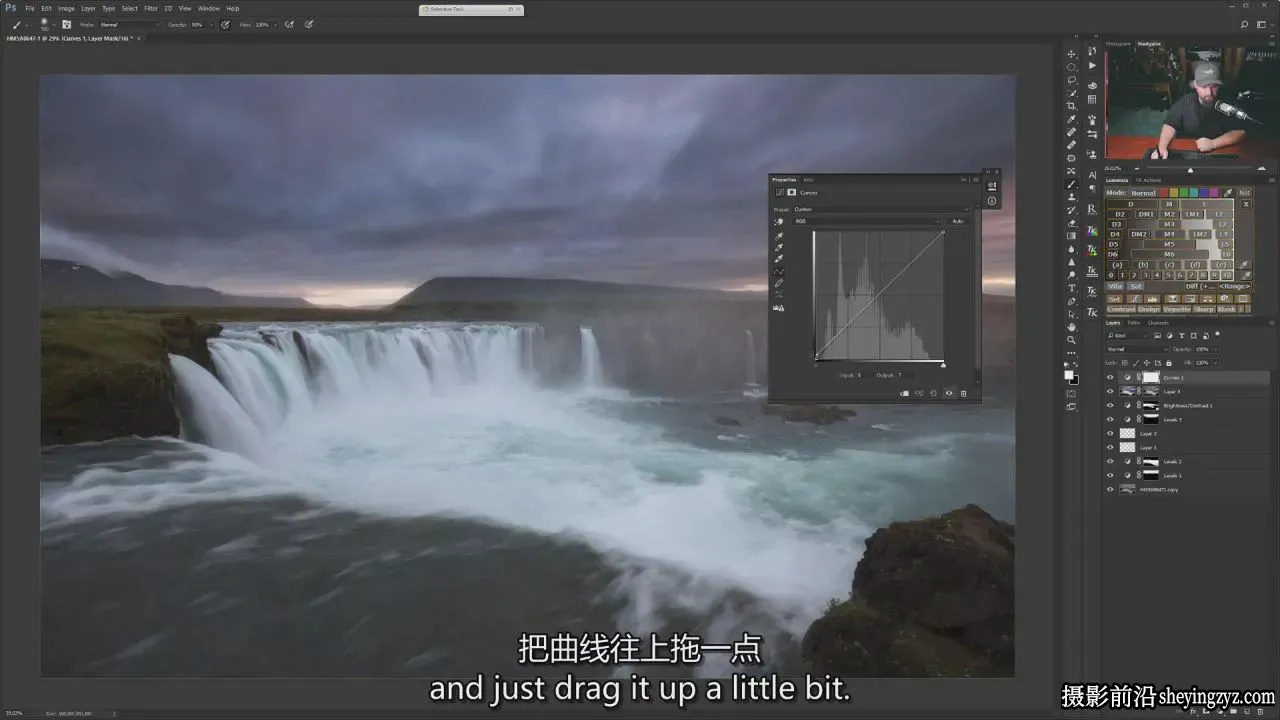
Task: Click the Vignette button in TK panel
Action: pyautogui.click(x=1176, y=310)
